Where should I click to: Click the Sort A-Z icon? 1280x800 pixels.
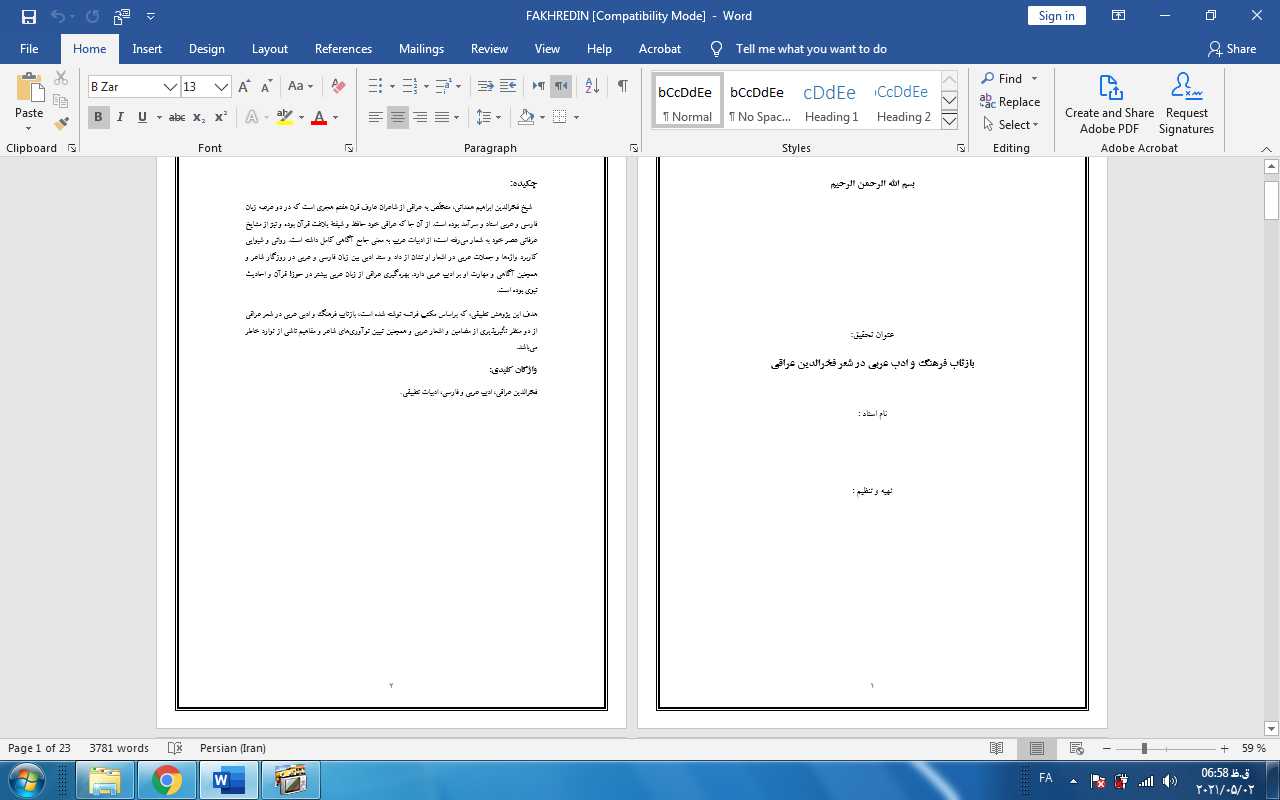tap(591, 87)
